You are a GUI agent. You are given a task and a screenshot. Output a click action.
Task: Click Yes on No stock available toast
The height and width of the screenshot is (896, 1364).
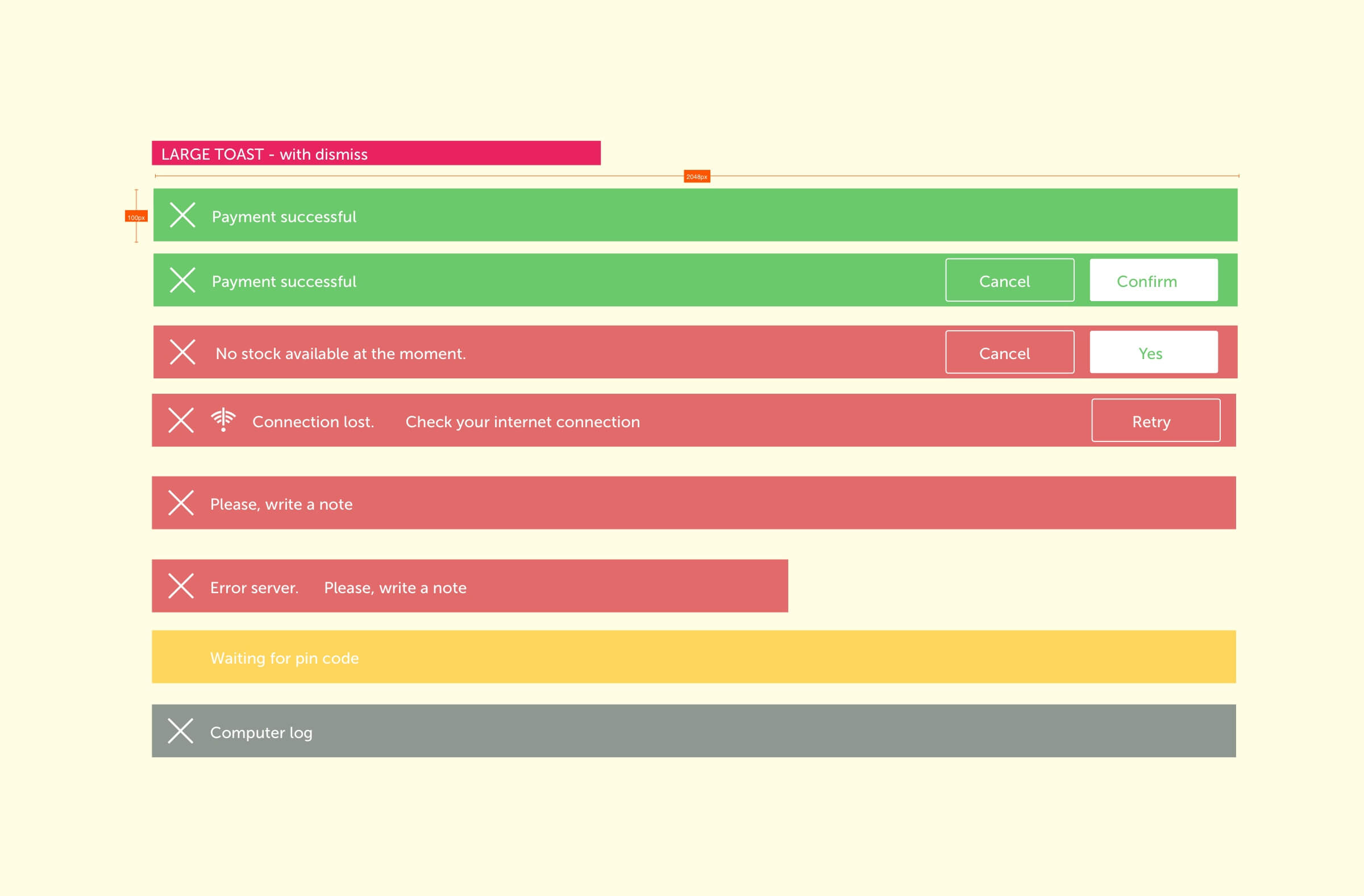click(x=1151, y=353)
